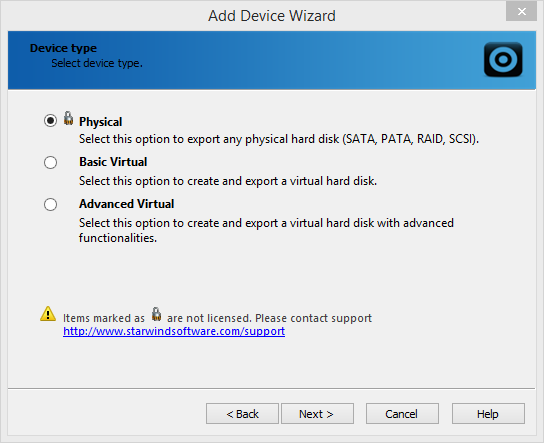The height and width of the screenshot is (443, 544).
Task: Click the Device type header title
Action: coord(63,48)
